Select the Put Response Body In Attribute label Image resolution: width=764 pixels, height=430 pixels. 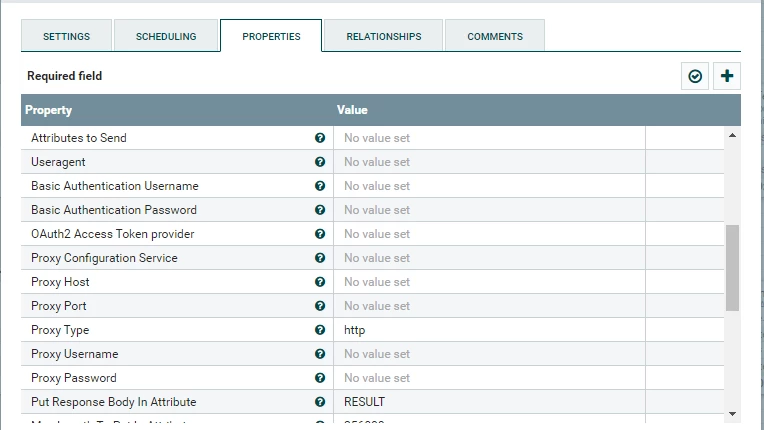pyautogui.click(x=114, y=402)
